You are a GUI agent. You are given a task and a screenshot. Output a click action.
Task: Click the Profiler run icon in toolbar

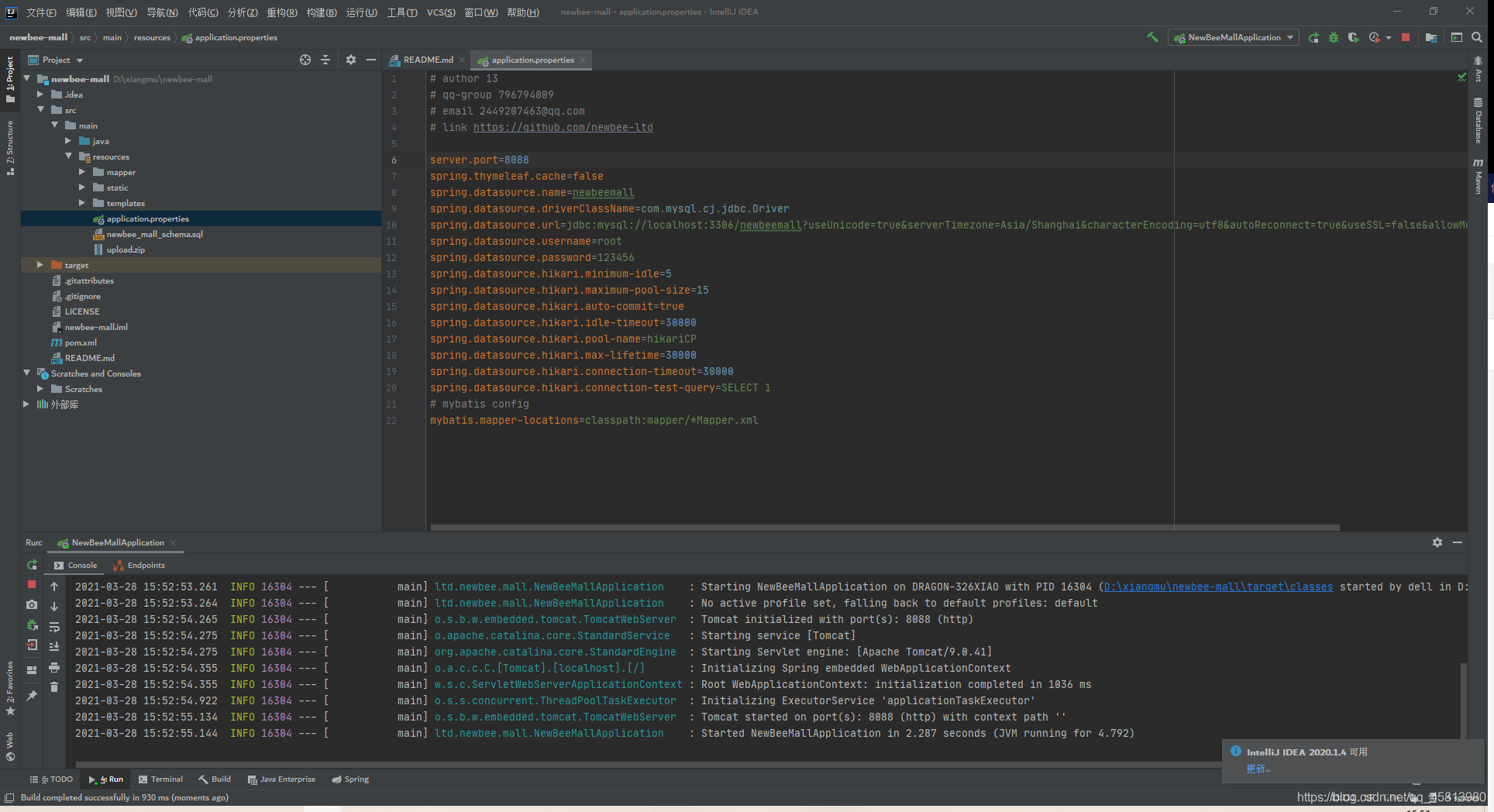point(1374,37)
